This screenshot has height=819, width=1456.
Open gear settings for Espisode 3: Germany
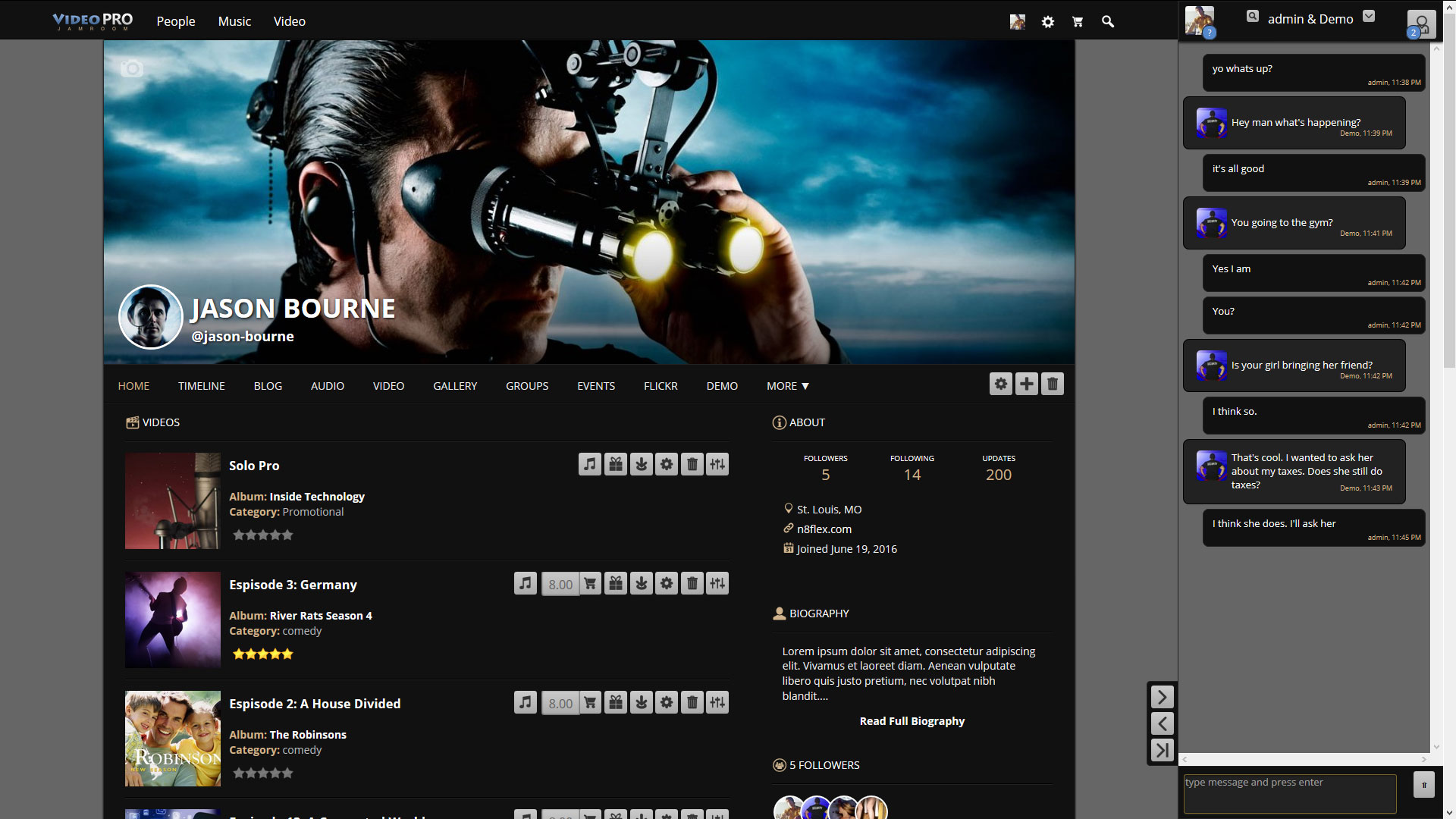pos(667,583)
